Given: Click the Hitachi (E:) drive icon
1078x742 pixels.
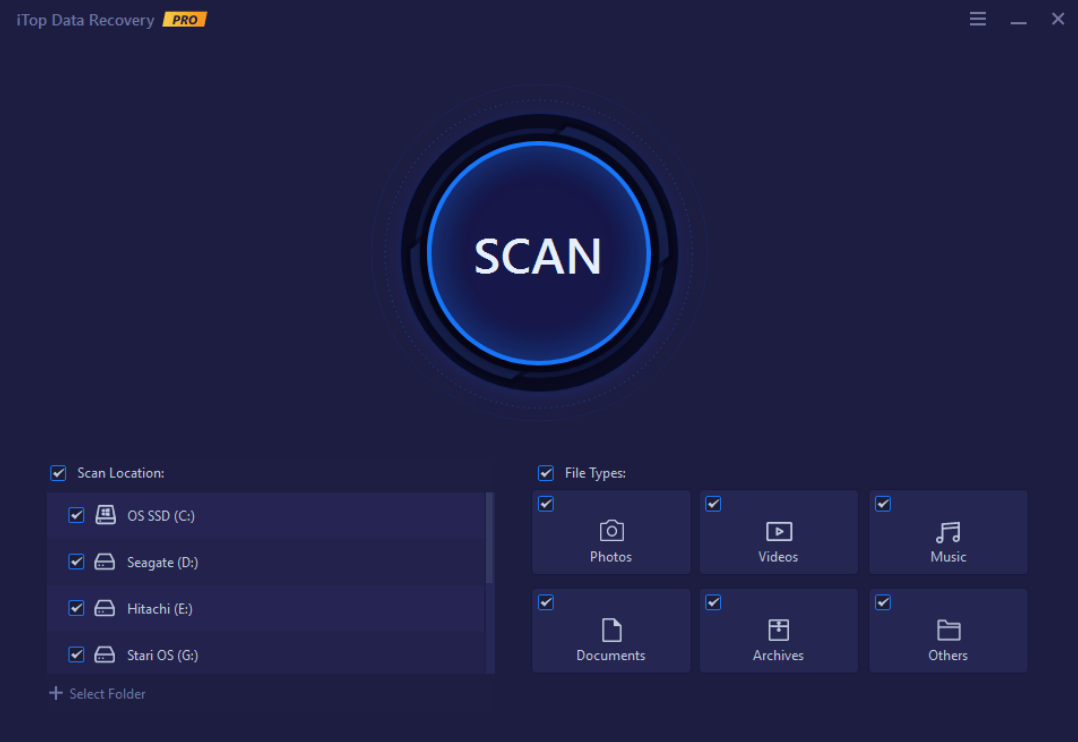Looking at the screenshot, I should (104, 609).
